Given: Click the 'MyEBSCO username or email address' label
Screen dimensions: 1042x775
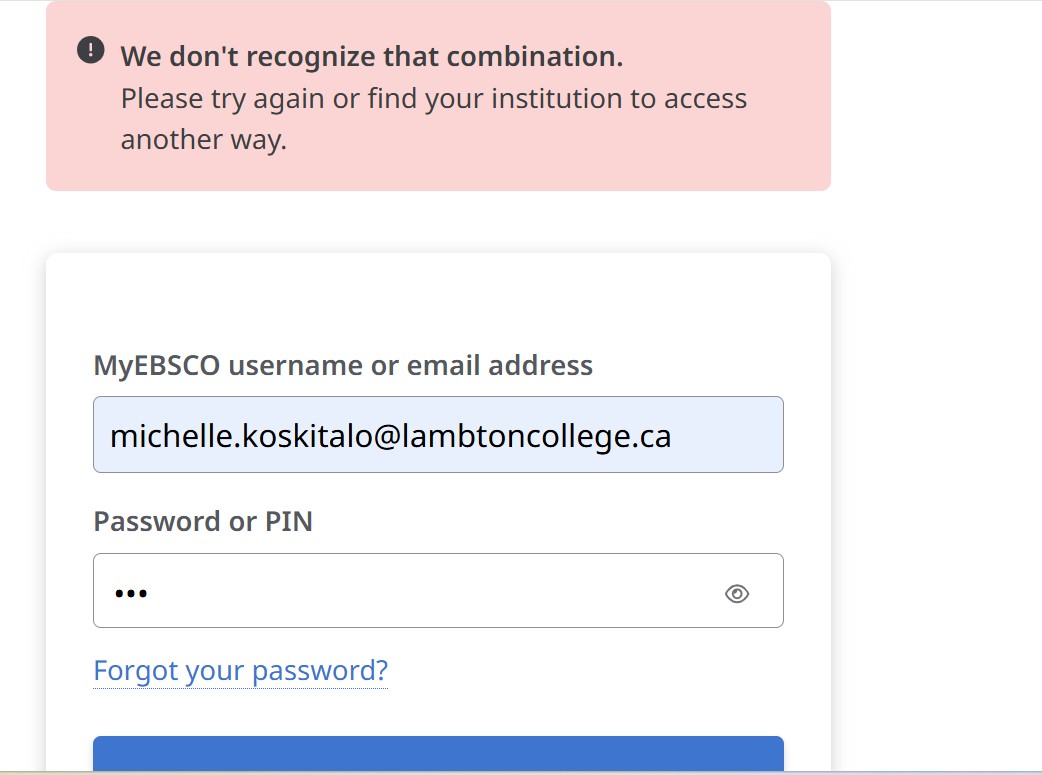Looking at the screenshot, I should point(343,366).
